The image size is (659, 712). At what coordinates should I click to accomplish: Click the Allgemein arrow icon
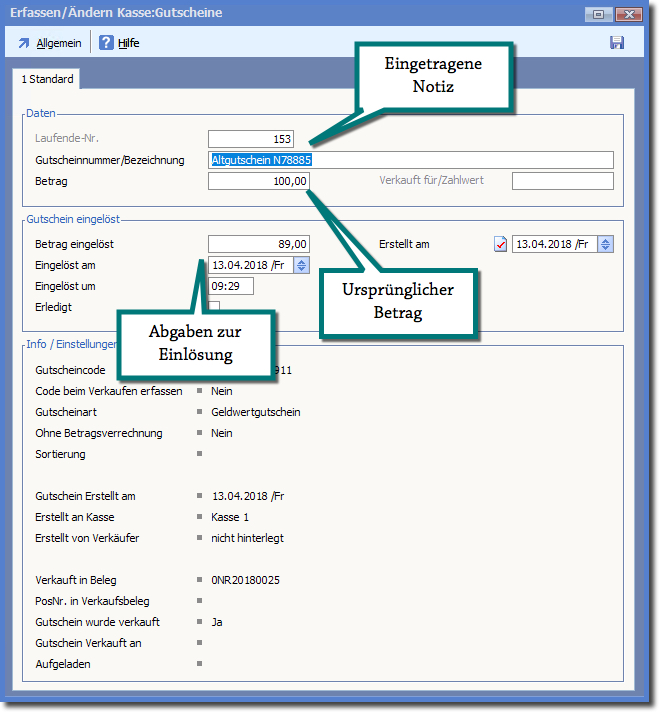click(24, 43)
